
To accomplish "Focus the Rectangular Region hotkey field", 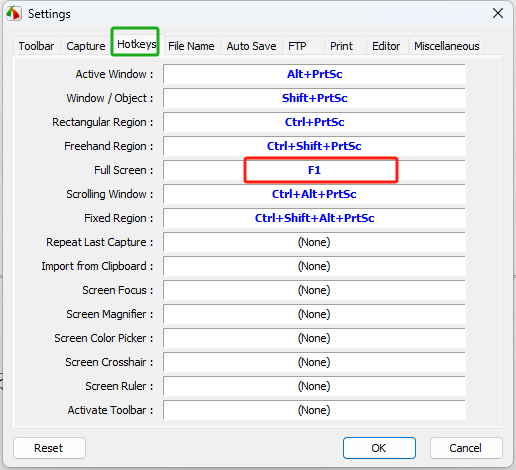I will (x=314, y=122).
